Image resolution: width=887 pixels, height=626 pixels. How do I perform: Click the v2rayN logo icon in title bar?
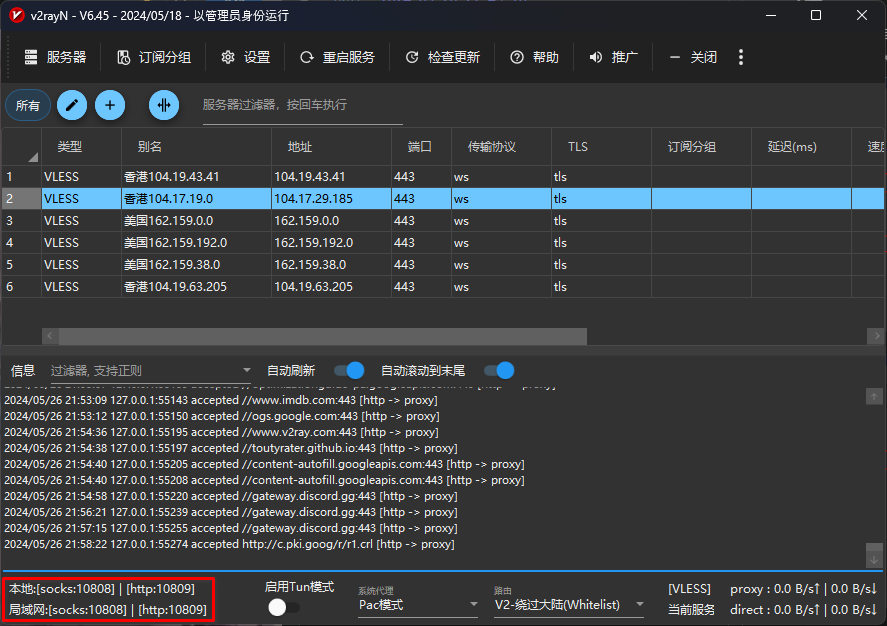17,15
